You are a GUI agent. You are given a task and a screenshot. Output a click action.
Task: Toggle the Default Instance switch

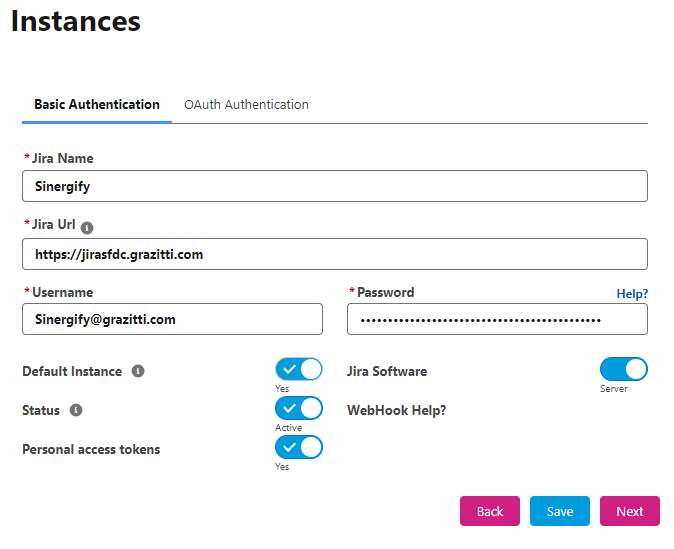coord(299,369)
